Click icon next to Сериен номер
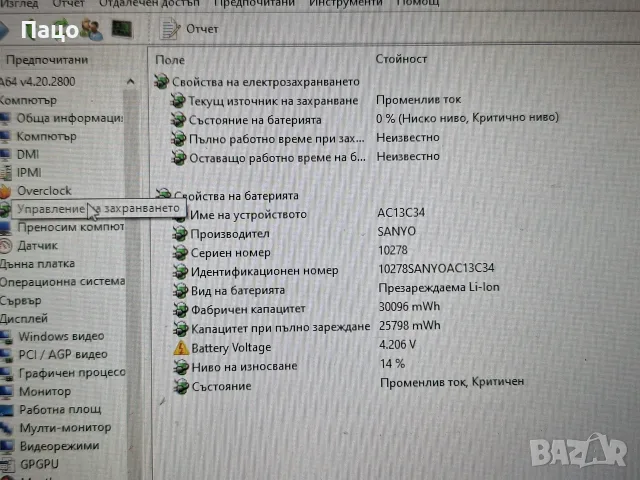 click(x=180, y=253)
